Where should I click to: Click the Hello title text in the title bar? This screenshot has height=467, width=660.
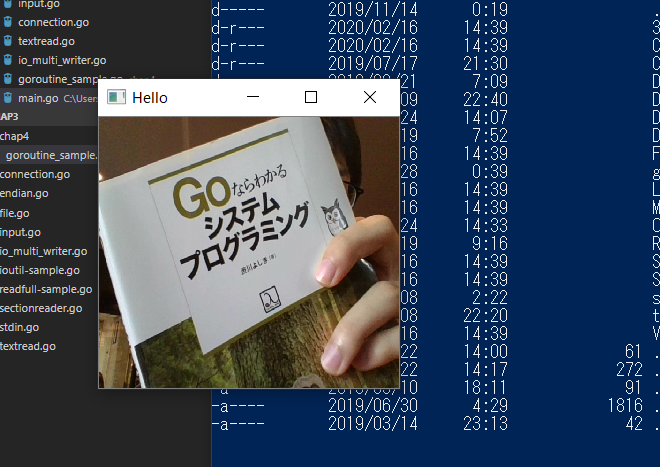[150, 98]
